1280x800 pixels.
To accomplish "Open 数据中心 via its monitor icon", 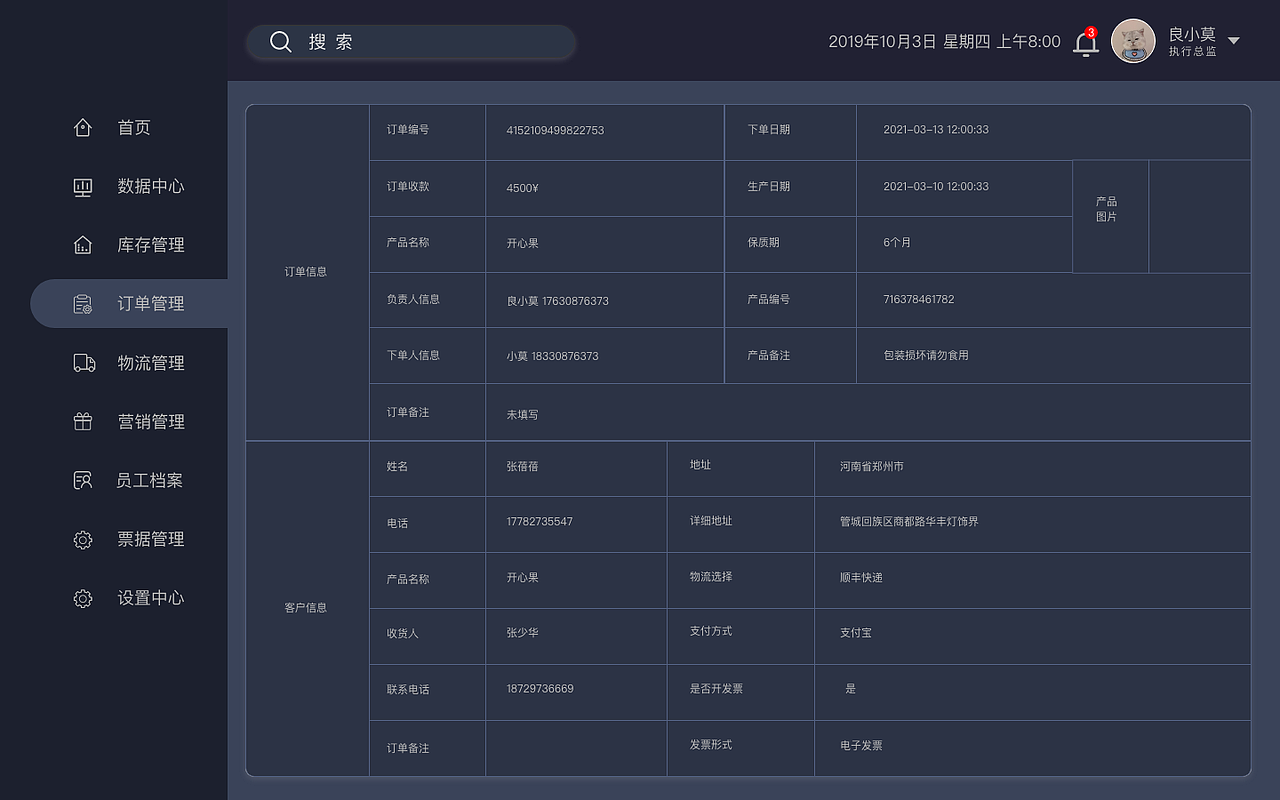I will click(x=82, y=186).
